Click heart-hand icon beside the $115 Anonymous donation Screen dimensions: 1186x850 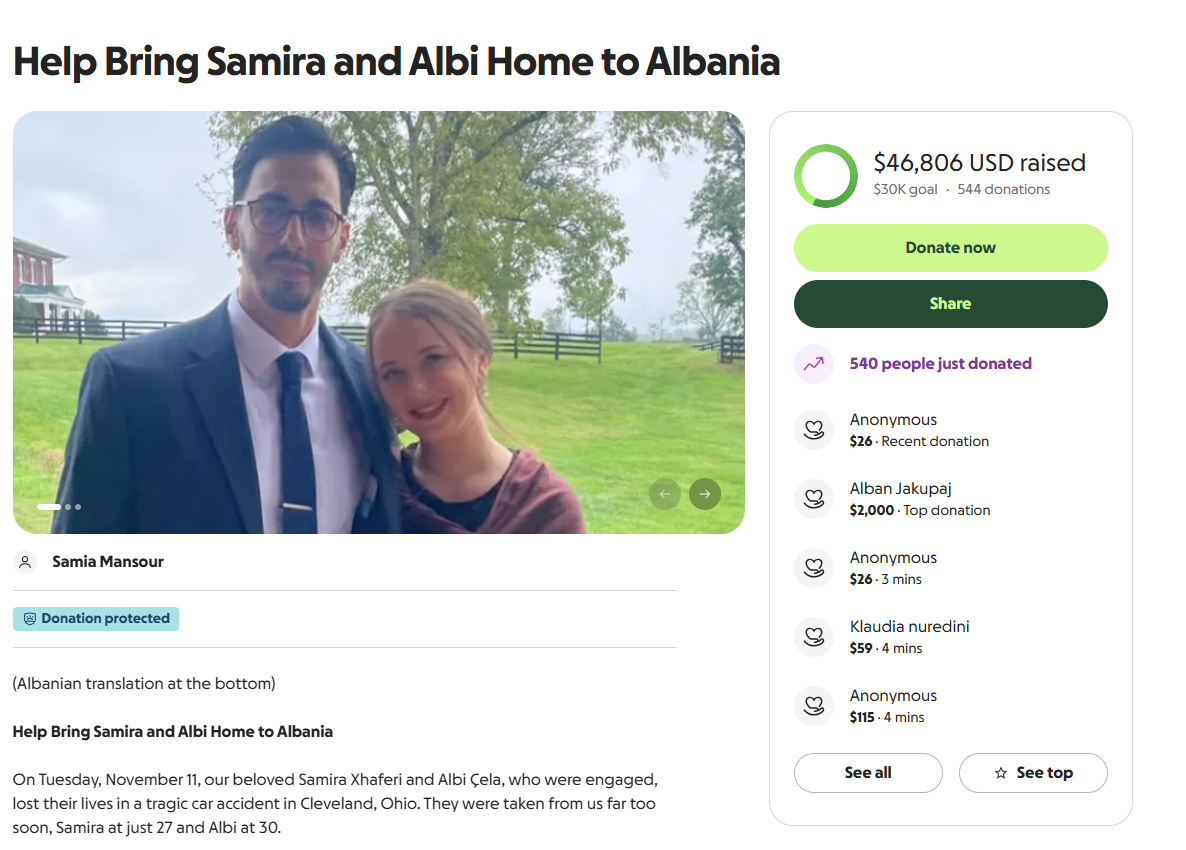[x=814, y=706]
